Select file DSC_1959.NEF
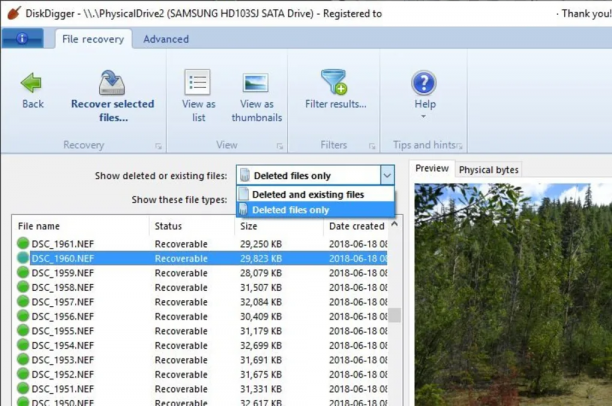This screenshot has height=406, width=612. click(63, 273)
